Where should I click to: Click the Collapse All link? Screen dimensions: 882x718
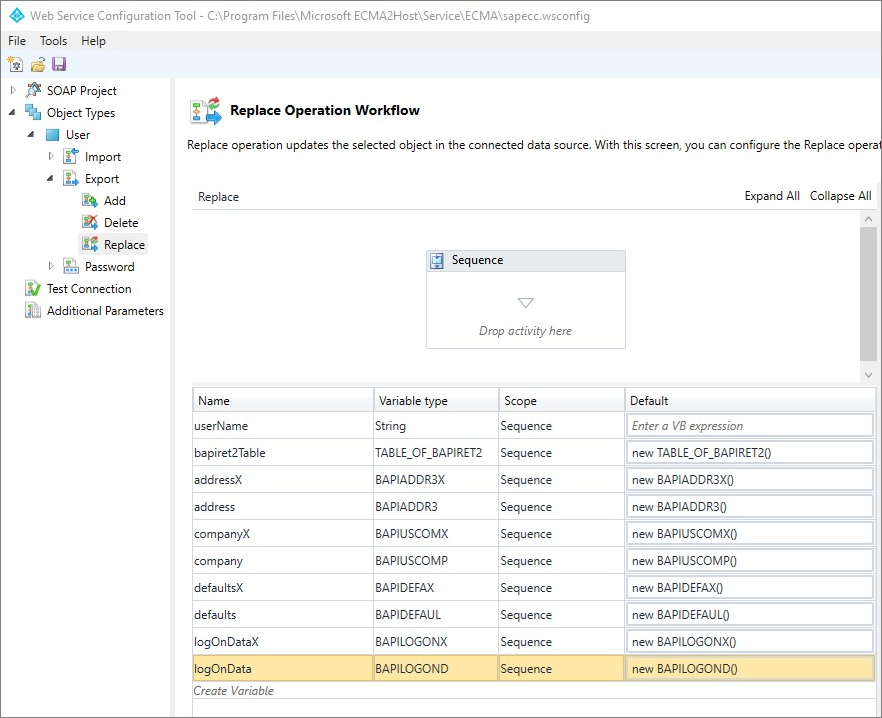click(840, 196)
